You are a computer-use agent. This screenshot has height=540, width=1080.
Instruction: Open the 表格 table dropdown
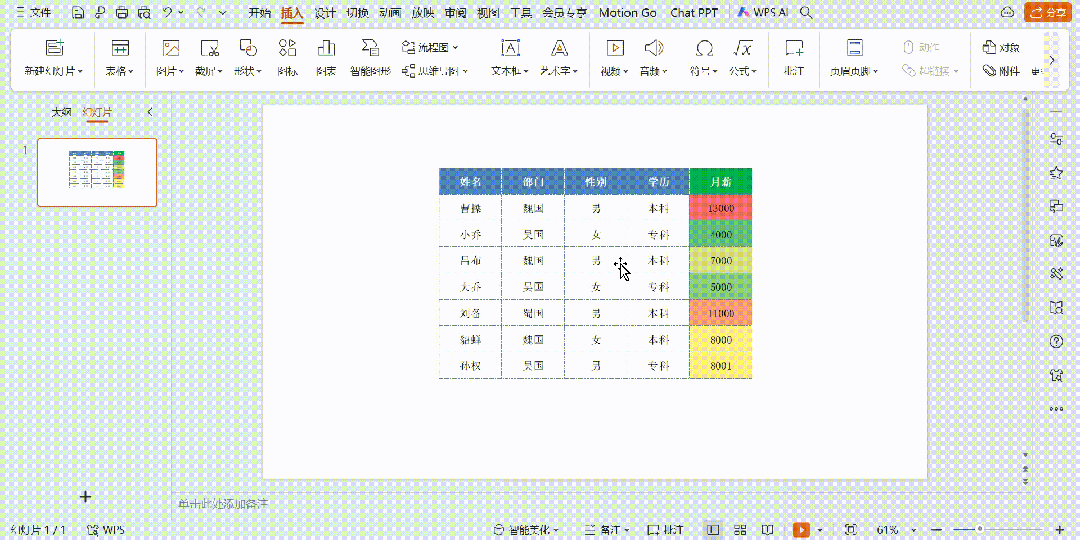(x=120, y=71)
